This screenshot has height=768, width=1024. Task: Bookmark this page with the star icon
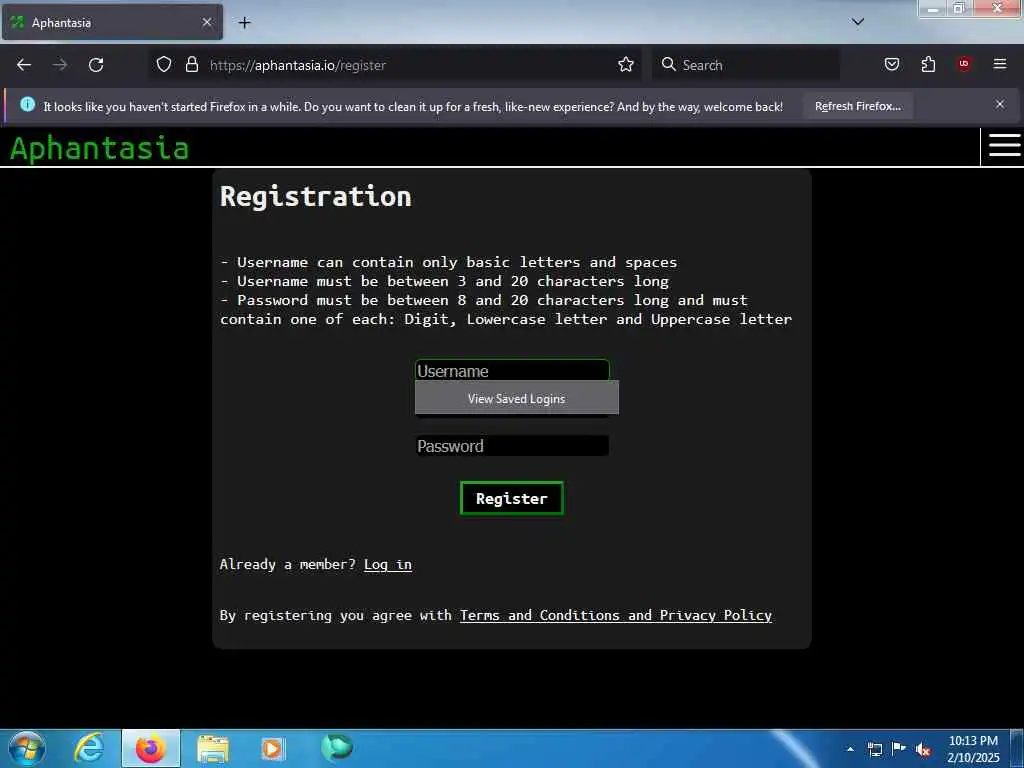click(x=626, y=64)
